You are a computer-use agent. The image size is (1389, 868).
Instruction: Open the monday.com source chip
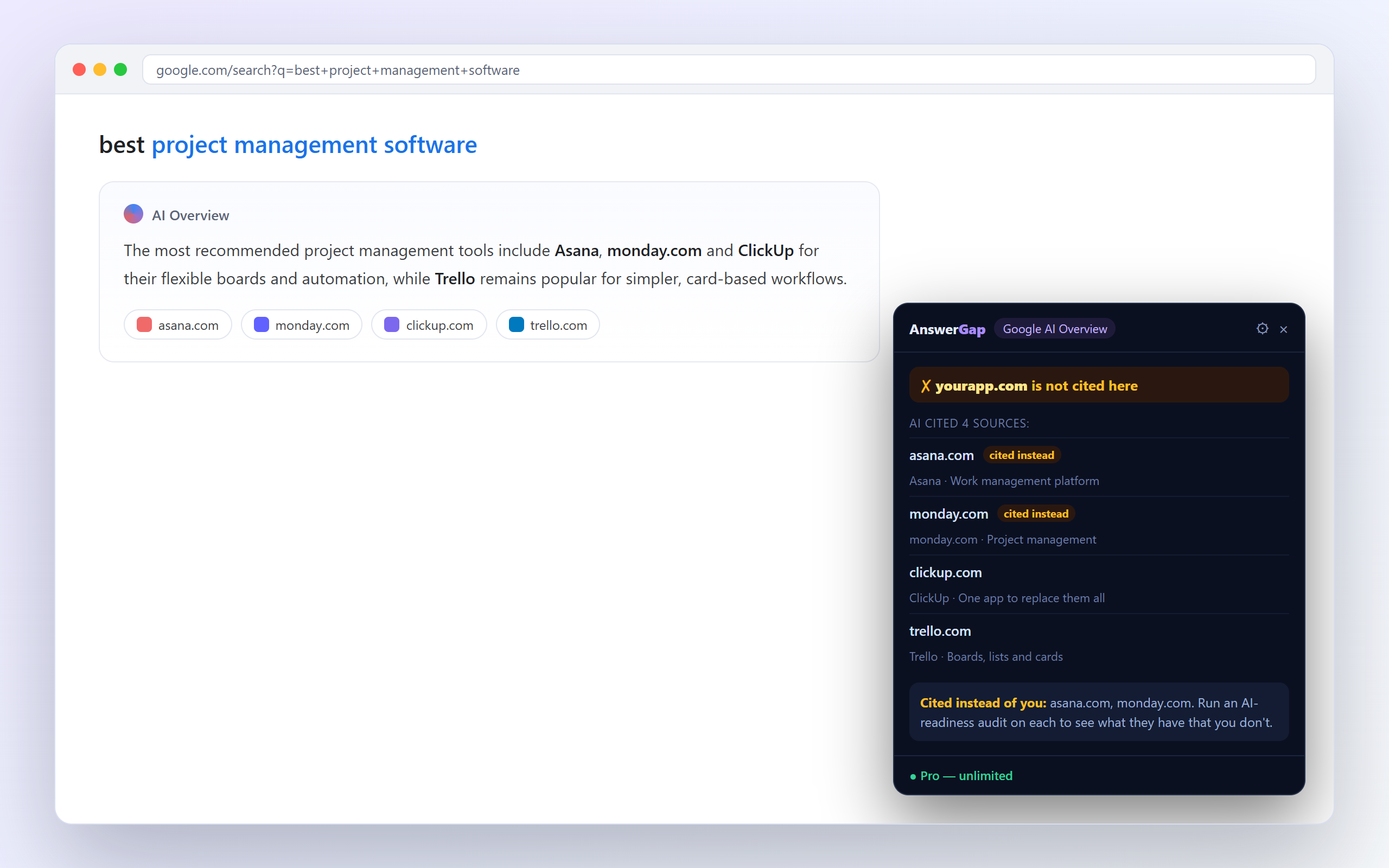coord(301,325)
